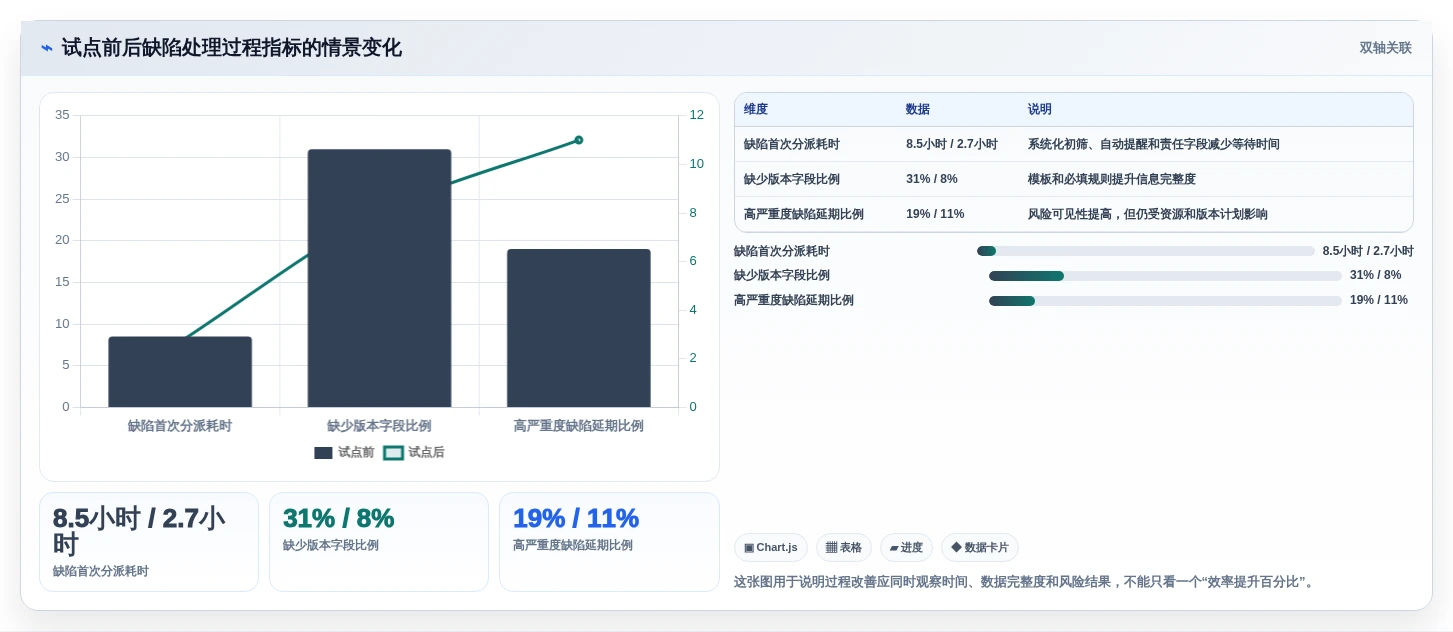Click the 缺少版本字段比例 progress bar
1453x632 pixels.
coord(1165,276)
